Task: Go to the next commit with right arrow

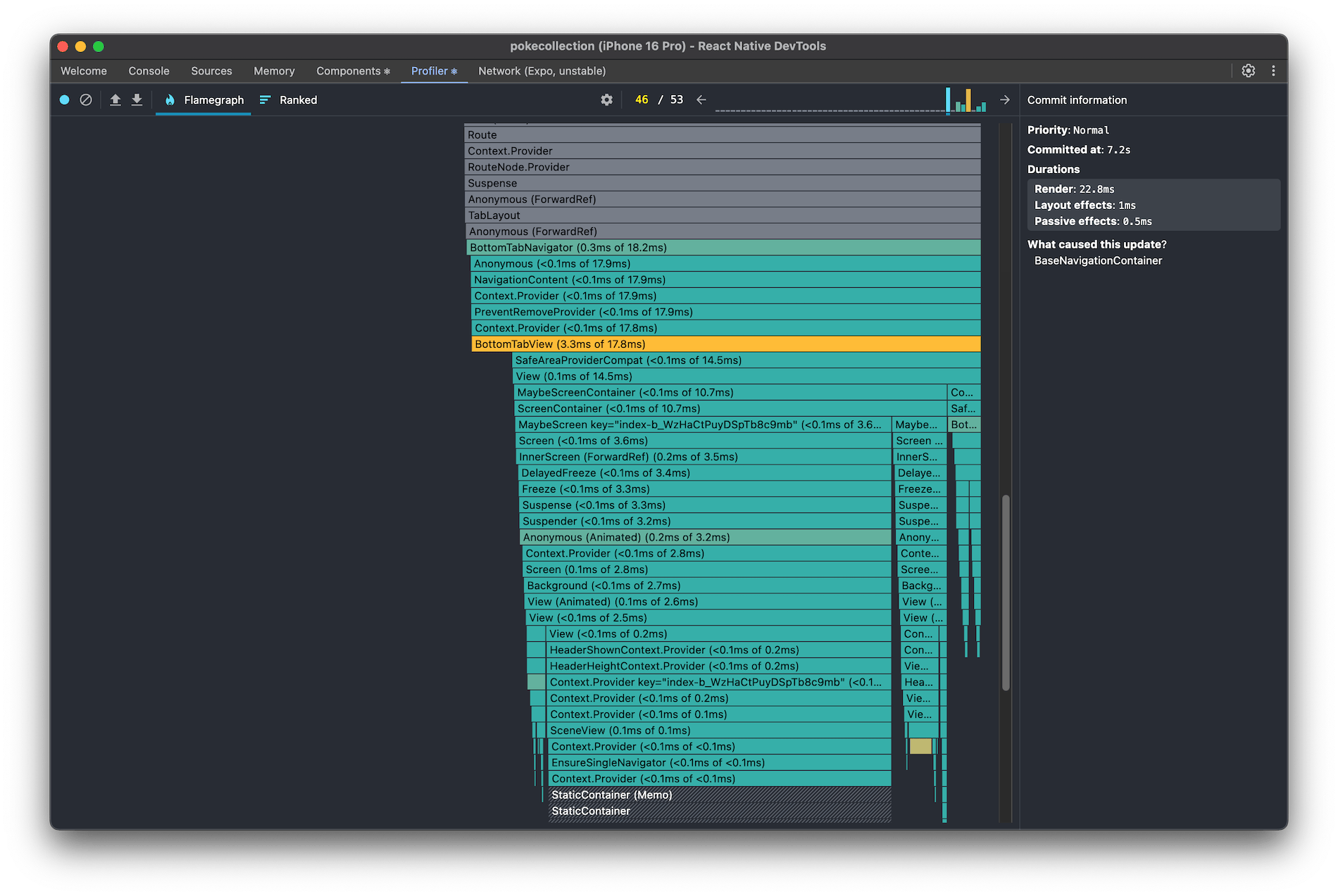Action: coord(1005,99)
